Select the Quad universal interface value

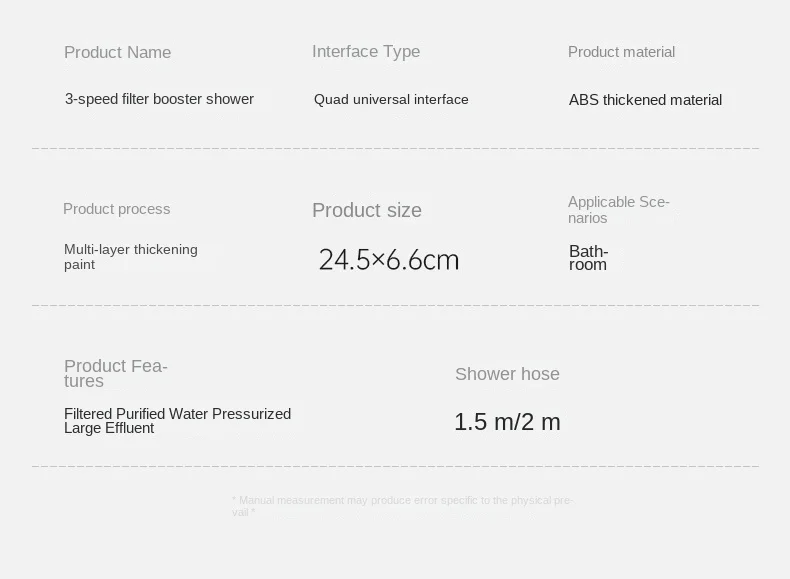[x=391, y=99]
